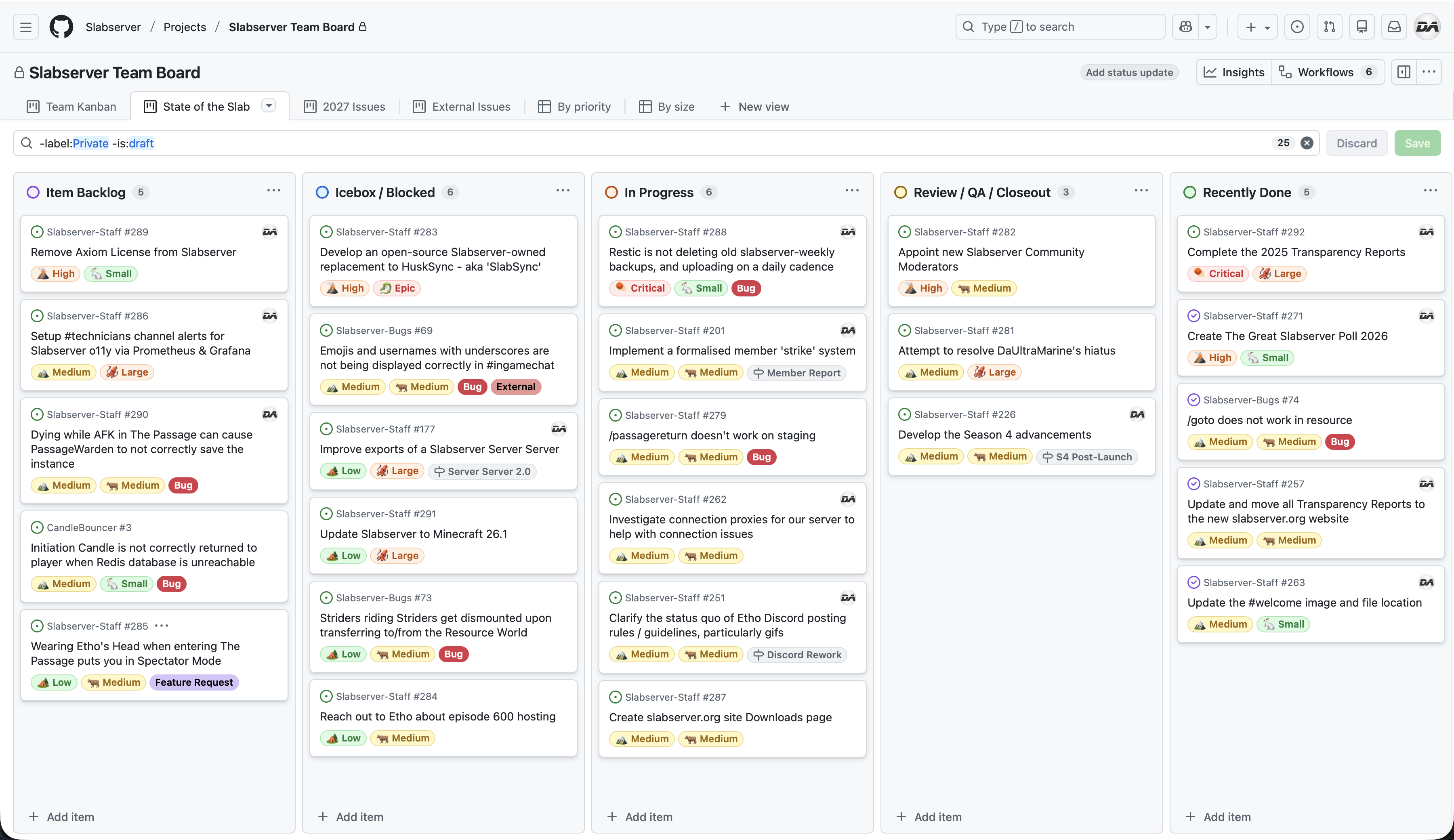The height and width of the screenshot is (840, 1454).
Task: Open the issues icon in header
Action: coord(1297,27)
